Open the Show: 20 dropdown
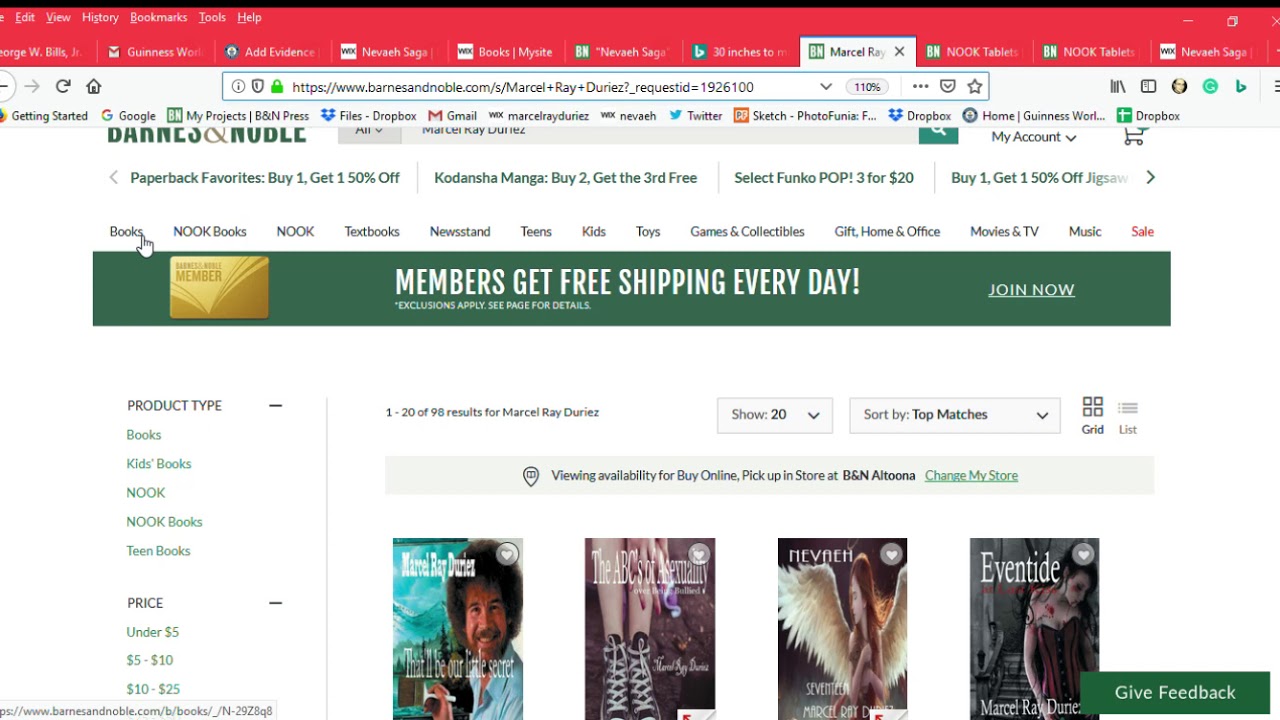Screen dimensions: 1280x720 pos(775,415)
